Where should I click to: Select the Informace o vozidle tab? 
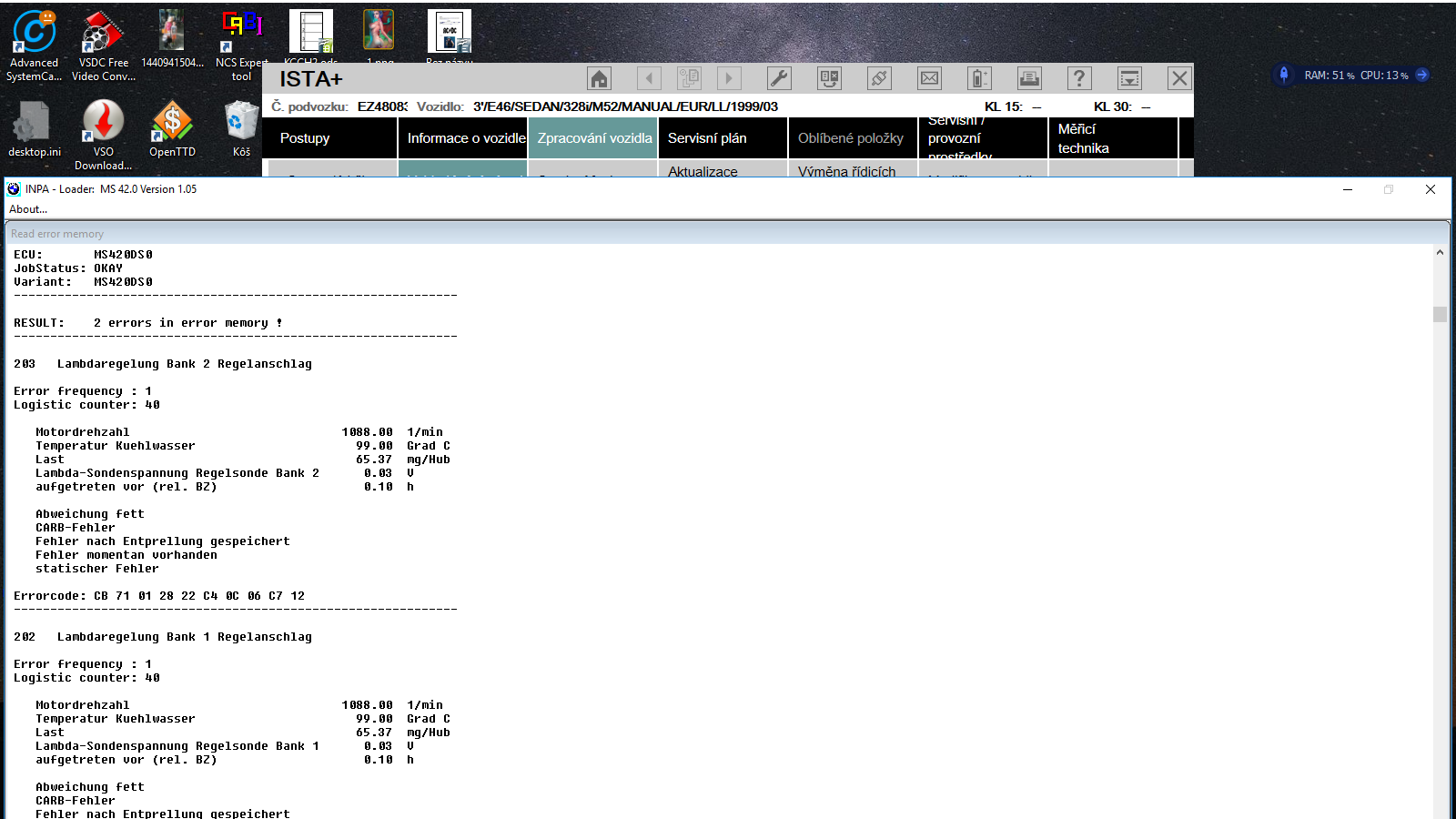pos(466,138)
